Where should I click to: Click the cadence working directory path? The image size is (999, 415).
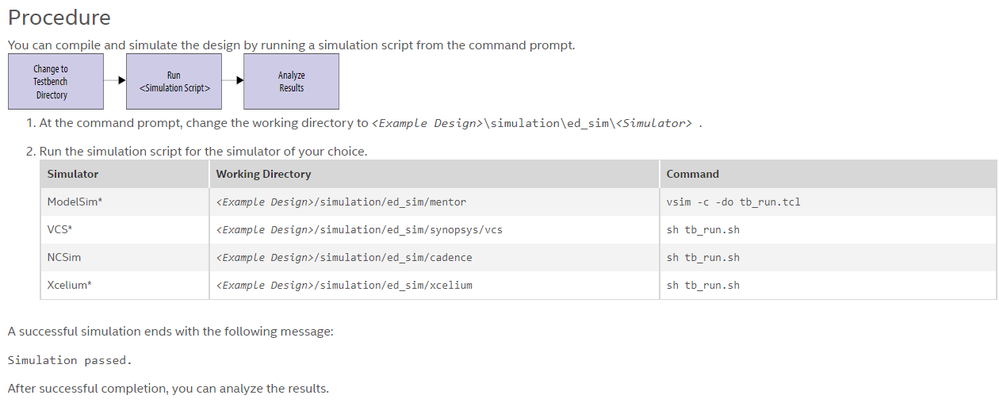[x=344, y=257]
